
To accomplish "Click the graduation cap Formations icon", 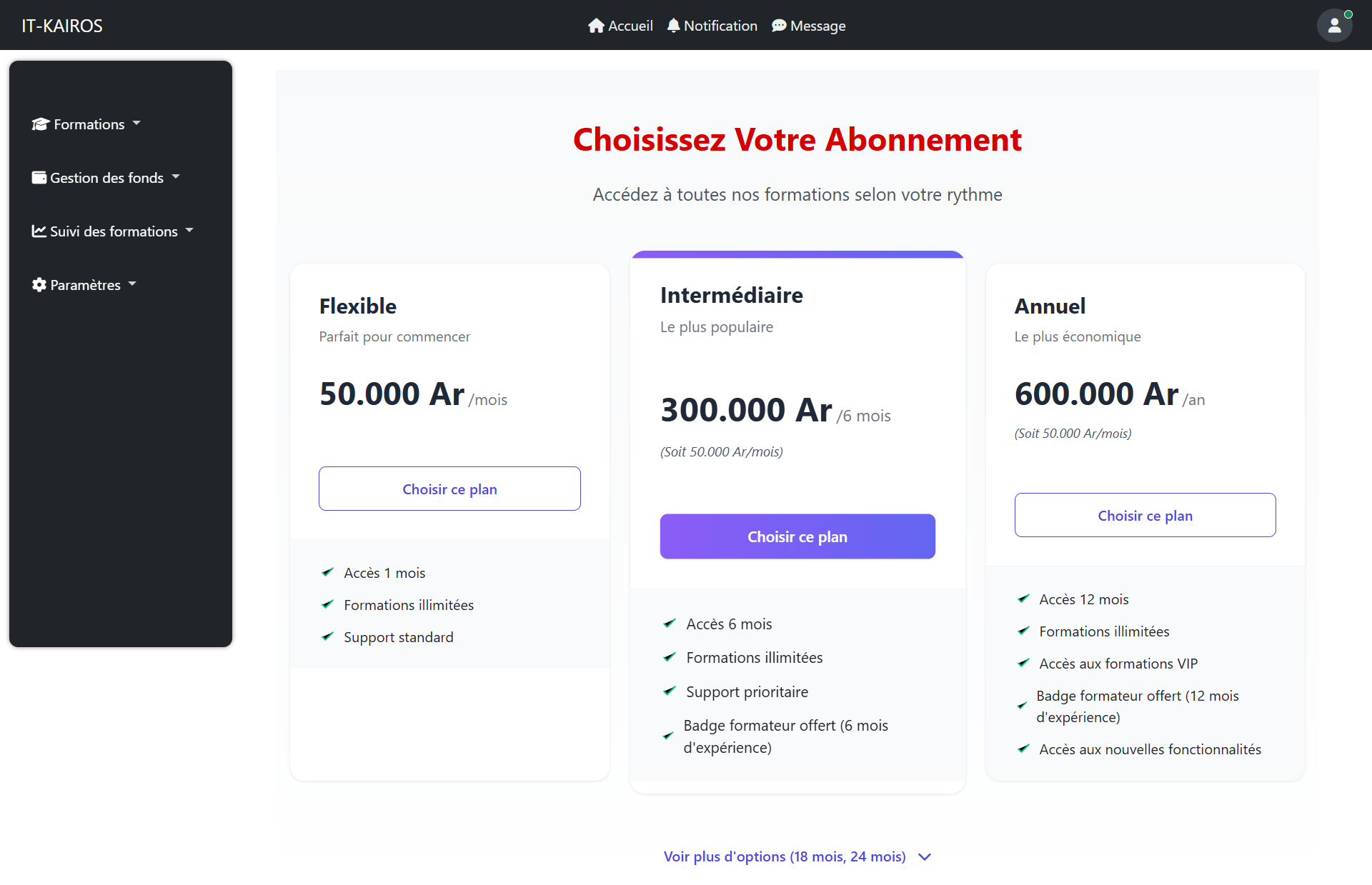I will [40, 124].
